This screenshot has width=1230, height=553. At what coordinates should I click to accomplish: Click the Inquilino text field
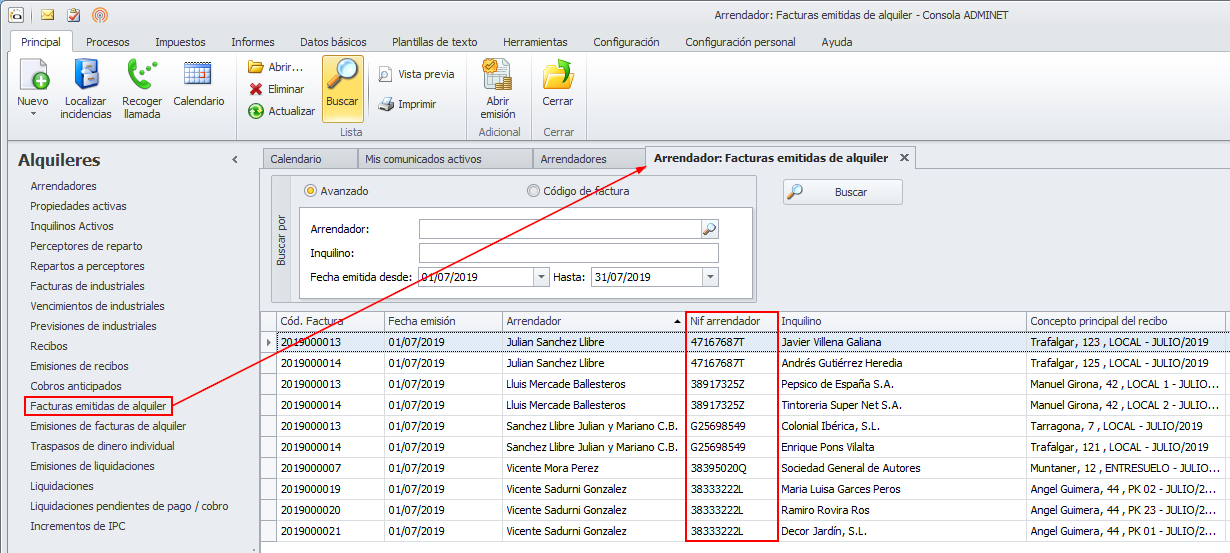[568, 253]
